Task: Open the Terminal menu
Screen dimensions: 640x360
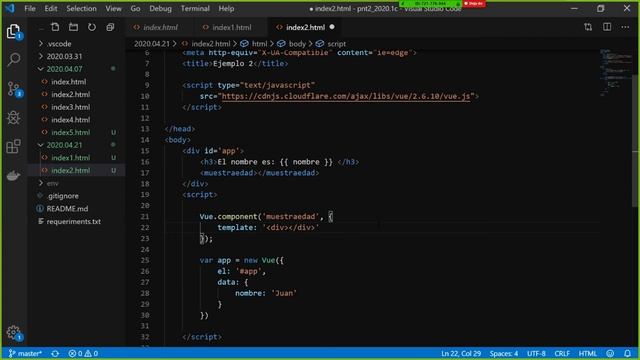Action: pyautogui.click(x=195, y=8)
